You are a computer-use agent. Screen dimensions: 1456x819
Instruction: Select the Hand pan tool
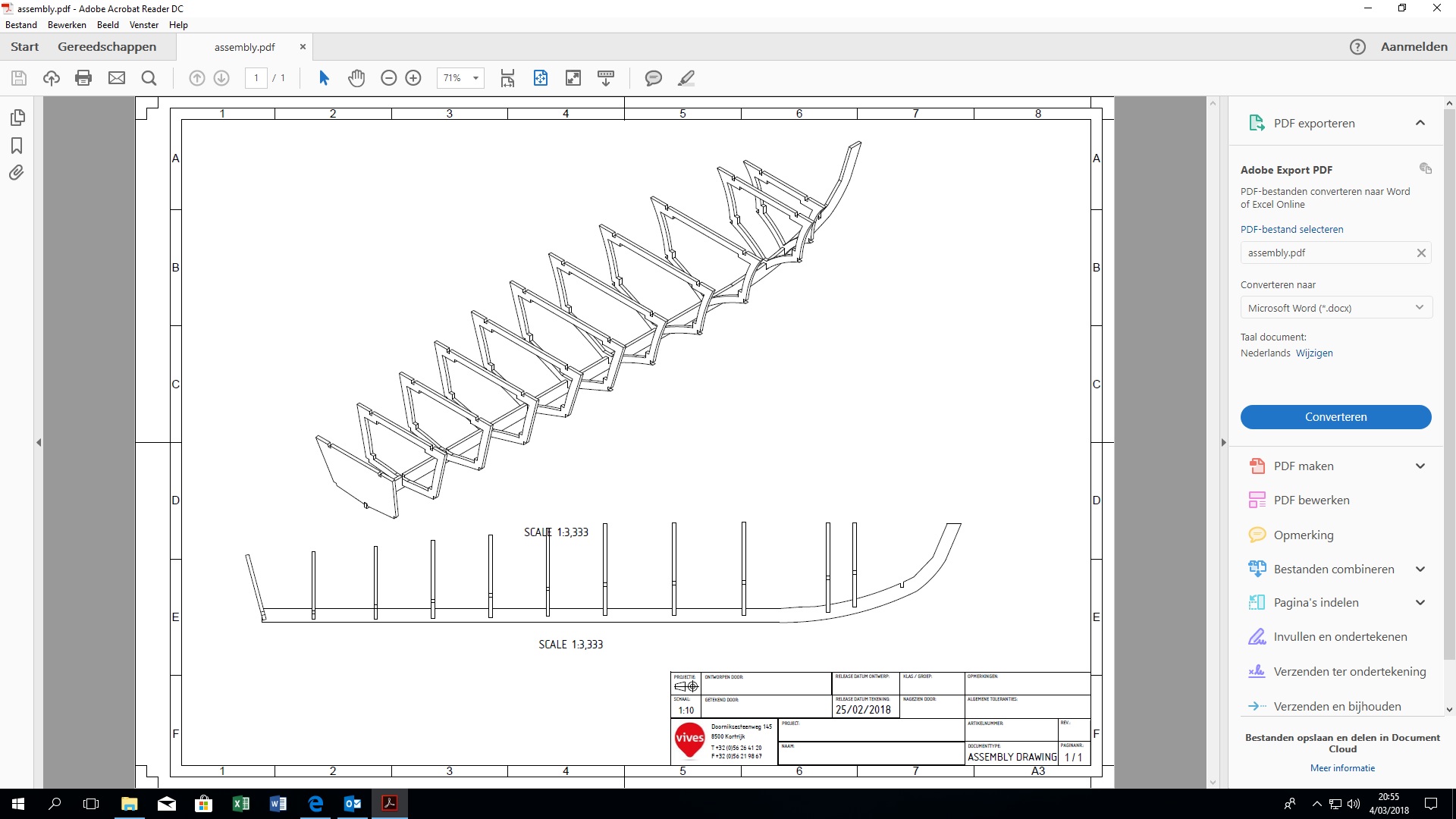tap(356, 78)
